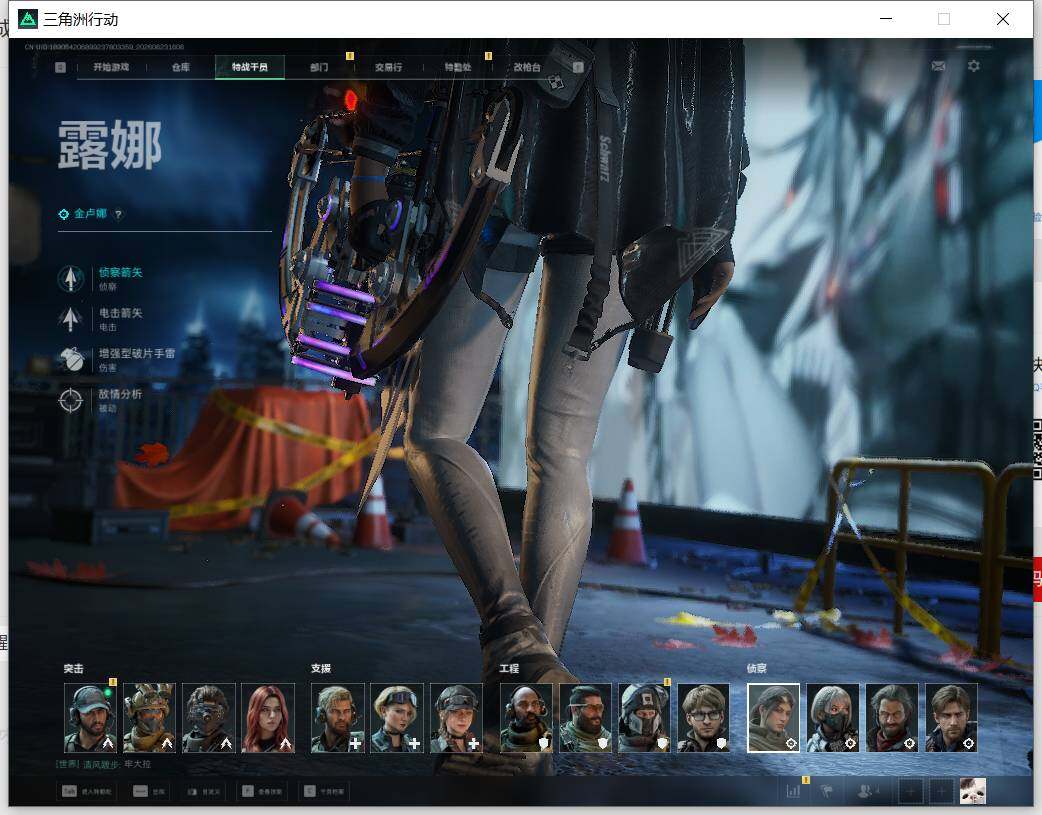
Task: Open the 部门 tab
Action: (x=319, y=67)
